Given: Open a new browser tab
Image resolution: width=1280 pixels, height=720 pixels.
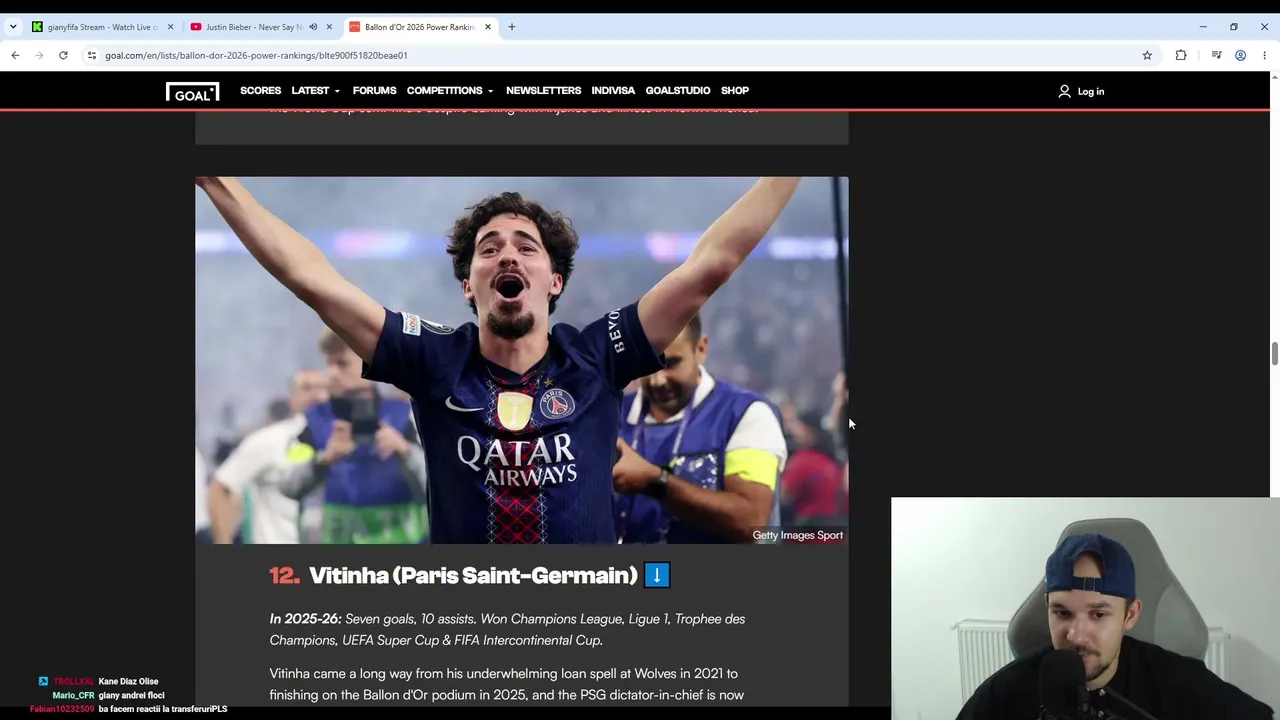Looking at the screenshot, I should 512,27.
